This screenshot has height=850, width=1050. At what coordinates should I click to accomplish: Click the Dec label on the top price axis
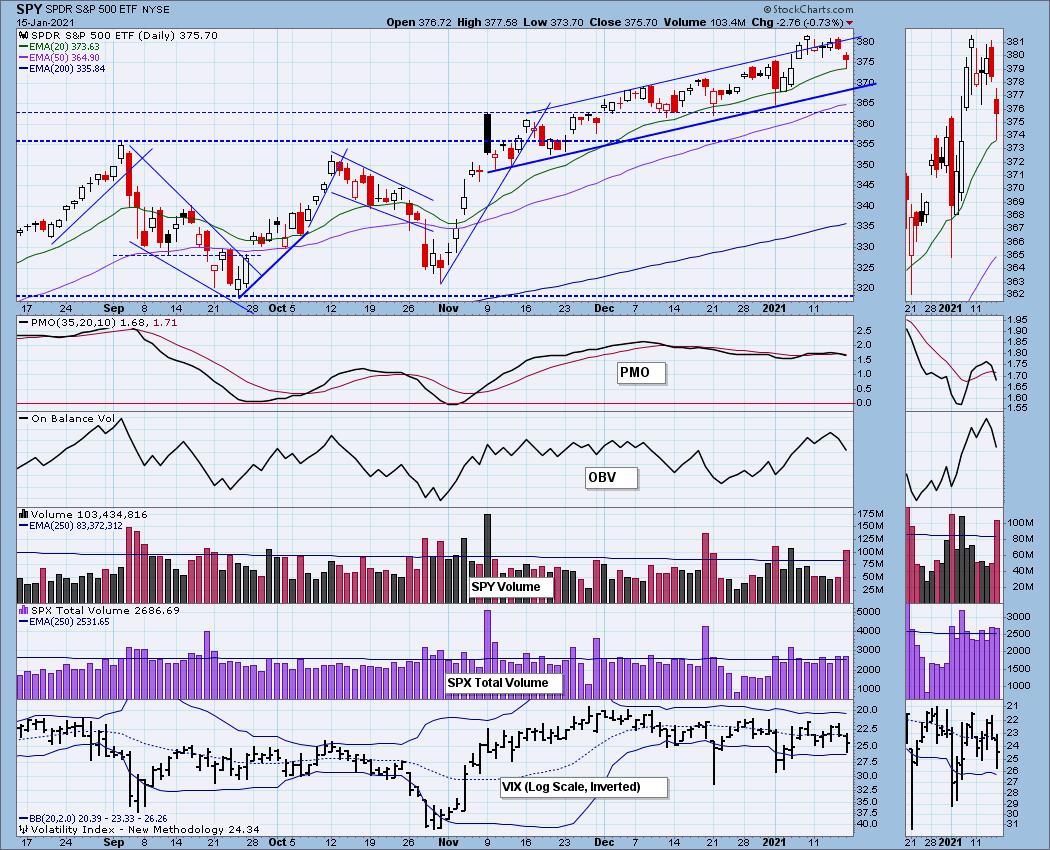(604, 308)
